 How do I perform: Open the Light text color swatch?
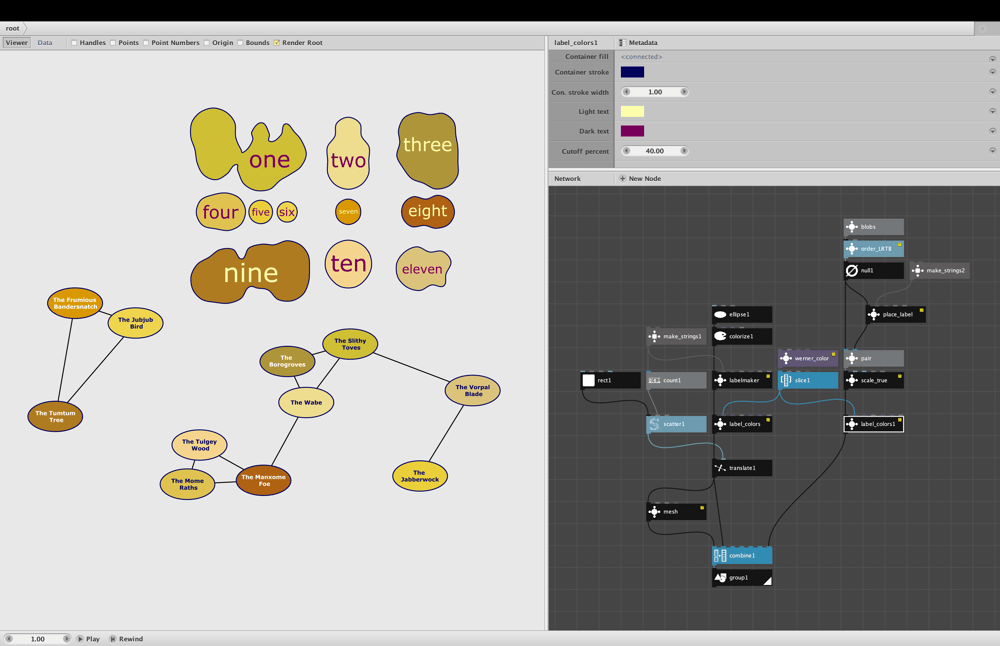point(632,112)
